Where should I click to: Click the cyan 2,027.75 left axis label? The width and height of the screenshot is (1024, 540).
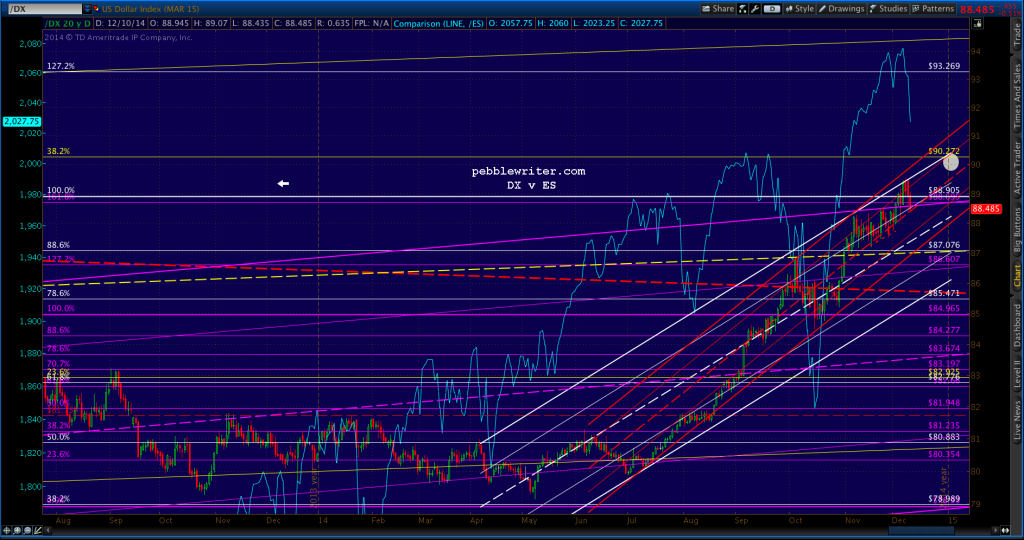pyautogui.click(x=22, y=121)
